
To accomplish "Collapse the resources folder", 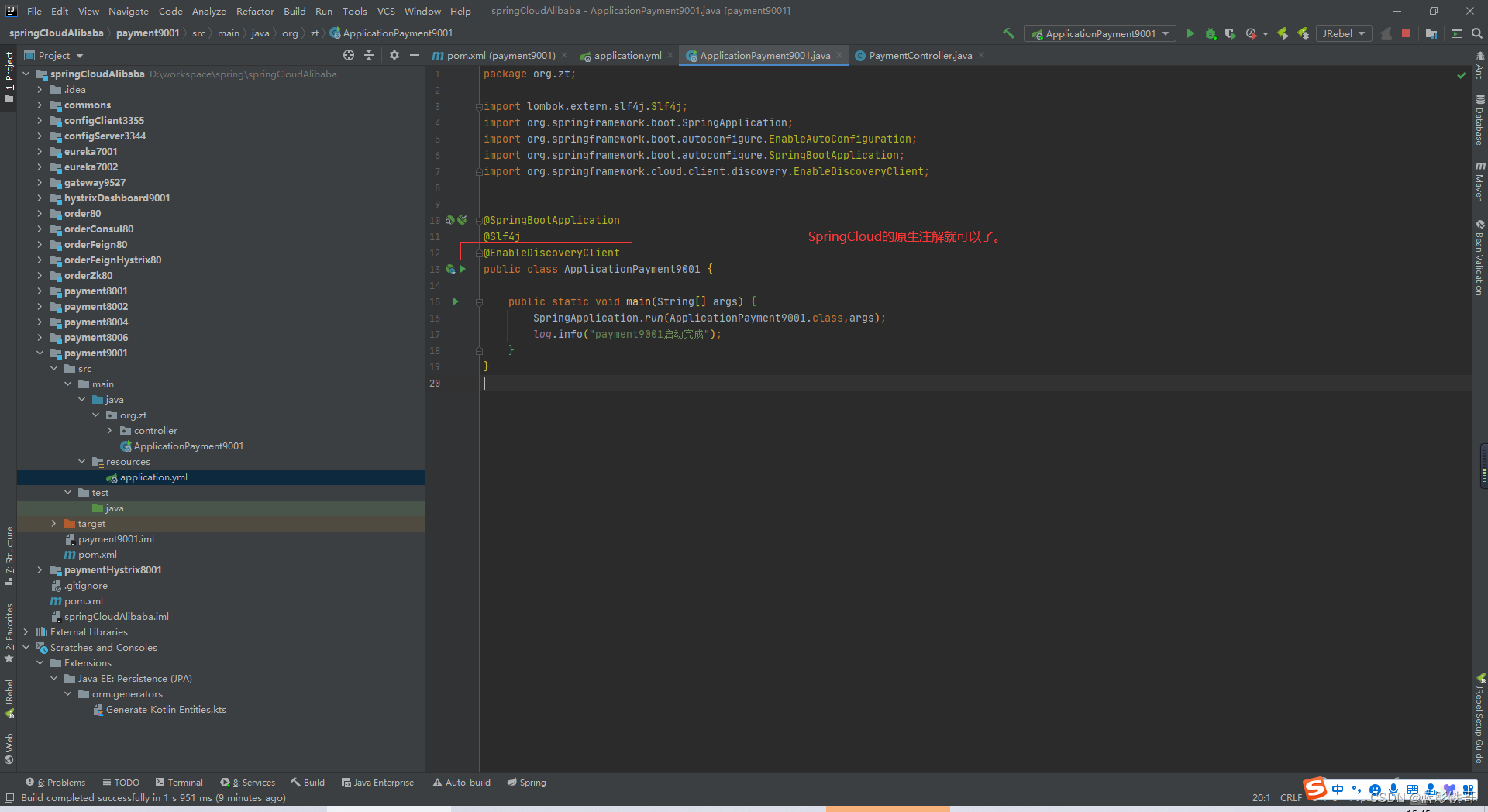I will coord(82,461).
